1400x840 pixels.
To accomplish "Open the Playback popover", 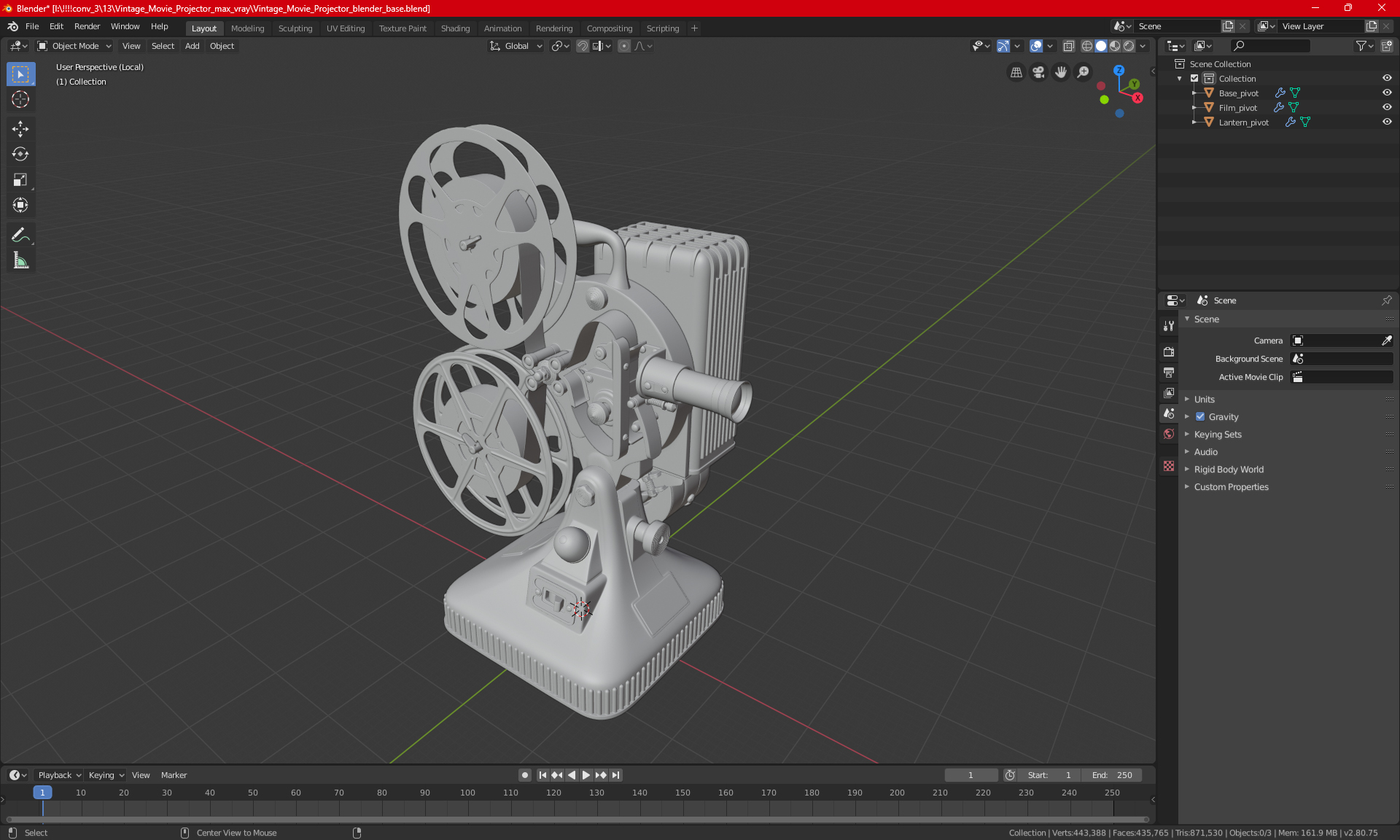I will point(59,775).
